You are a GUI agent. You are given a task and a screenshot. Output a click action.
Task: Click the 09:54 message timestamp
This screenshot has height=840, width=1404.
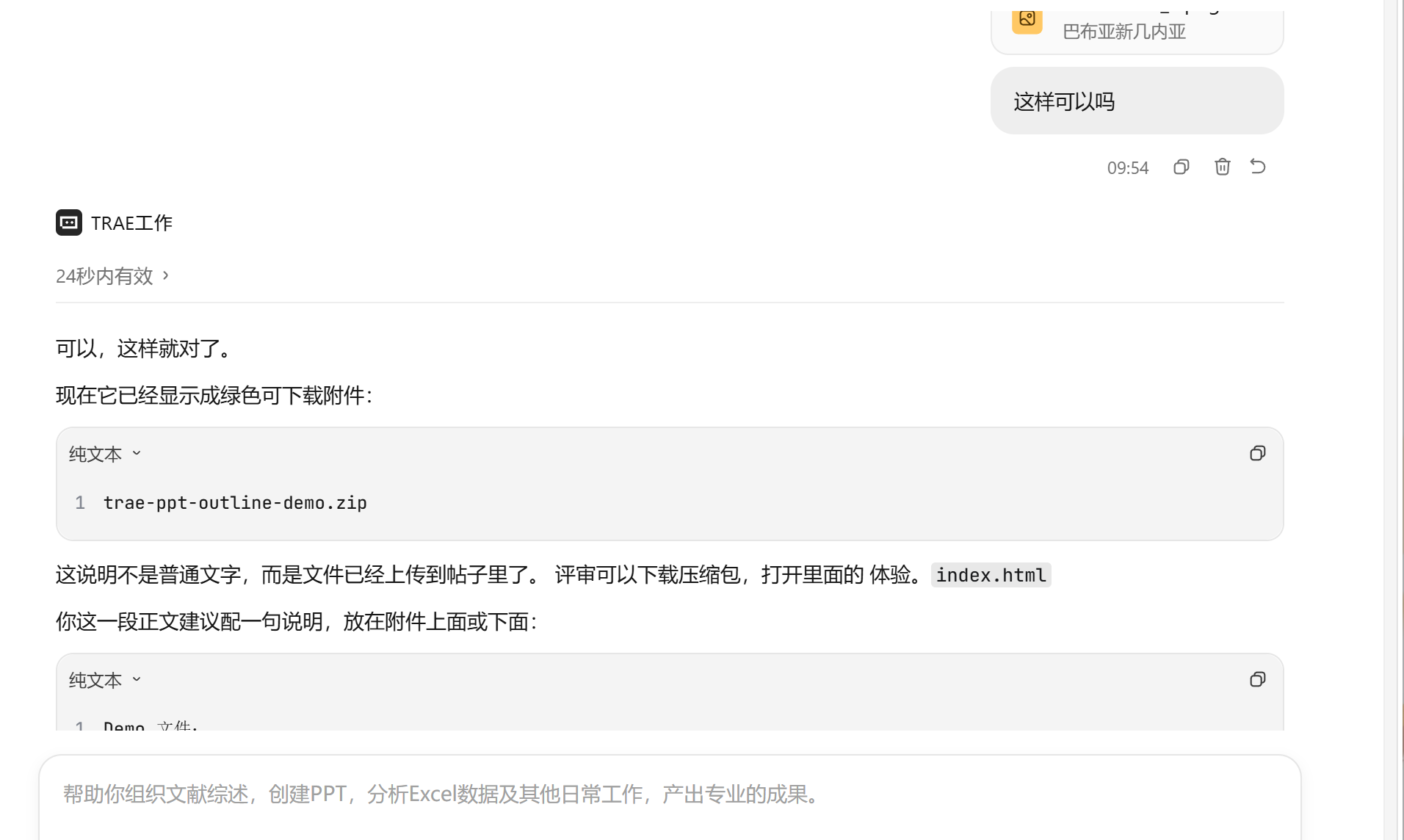coord(1127,168)
